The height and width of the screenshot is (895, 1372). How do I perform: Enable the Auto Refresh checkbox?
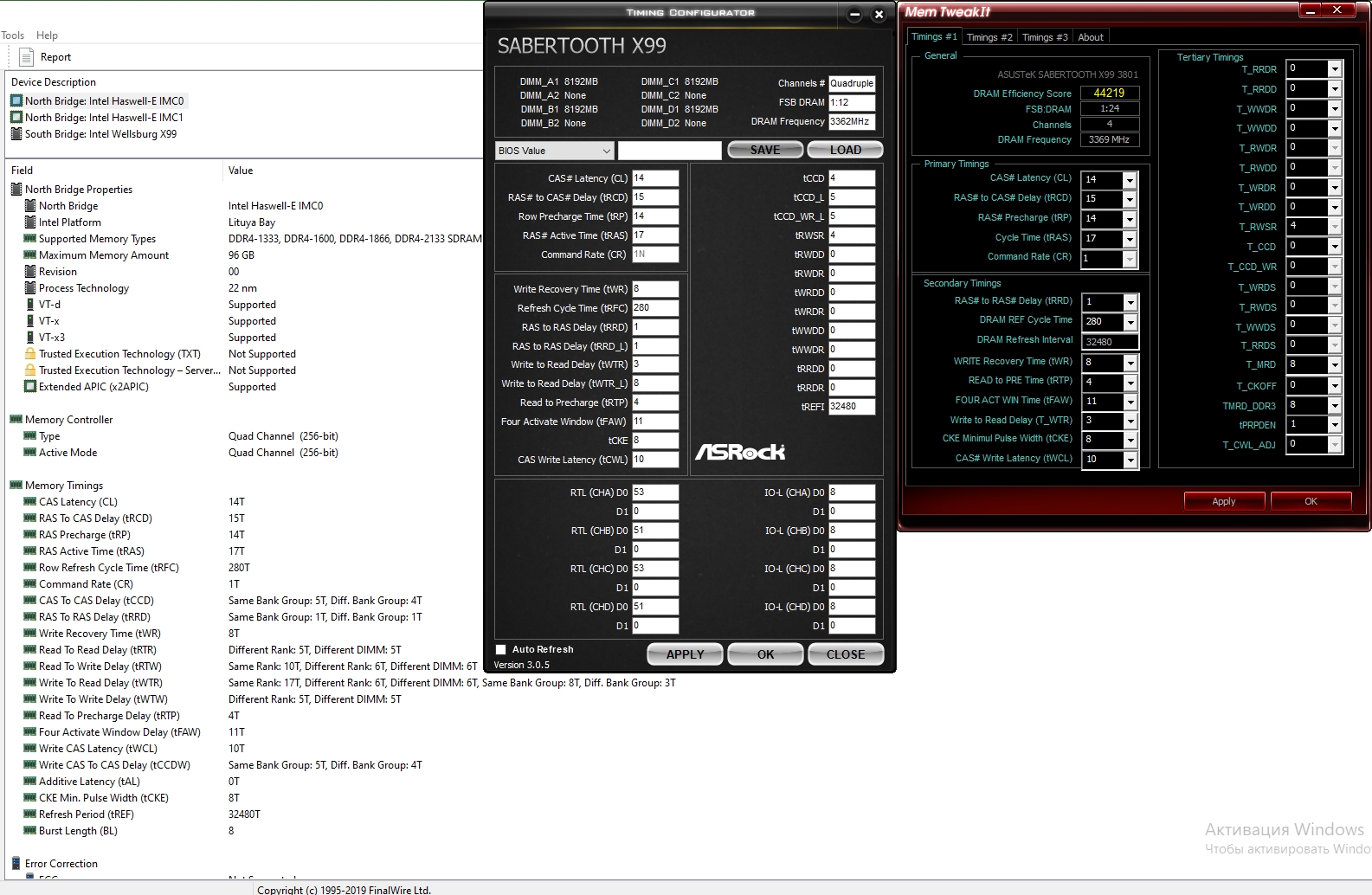(500, 649)
